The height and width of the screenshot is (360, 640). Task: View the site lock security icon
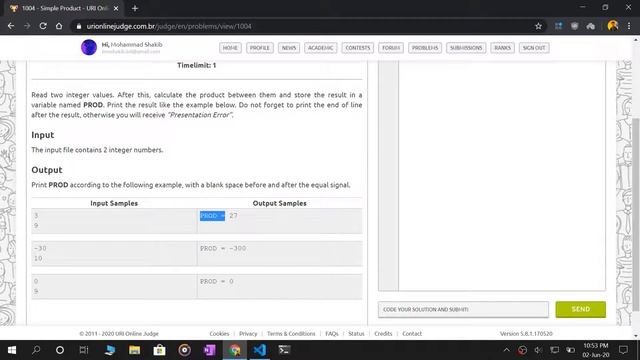point(79,26)
